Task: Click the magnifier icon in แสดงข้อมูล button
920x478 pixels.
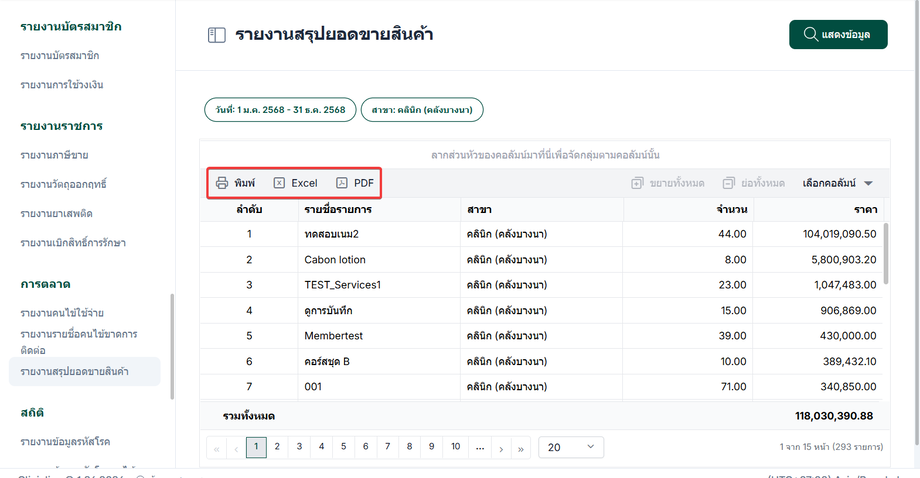Action: [x=810, y=34]
